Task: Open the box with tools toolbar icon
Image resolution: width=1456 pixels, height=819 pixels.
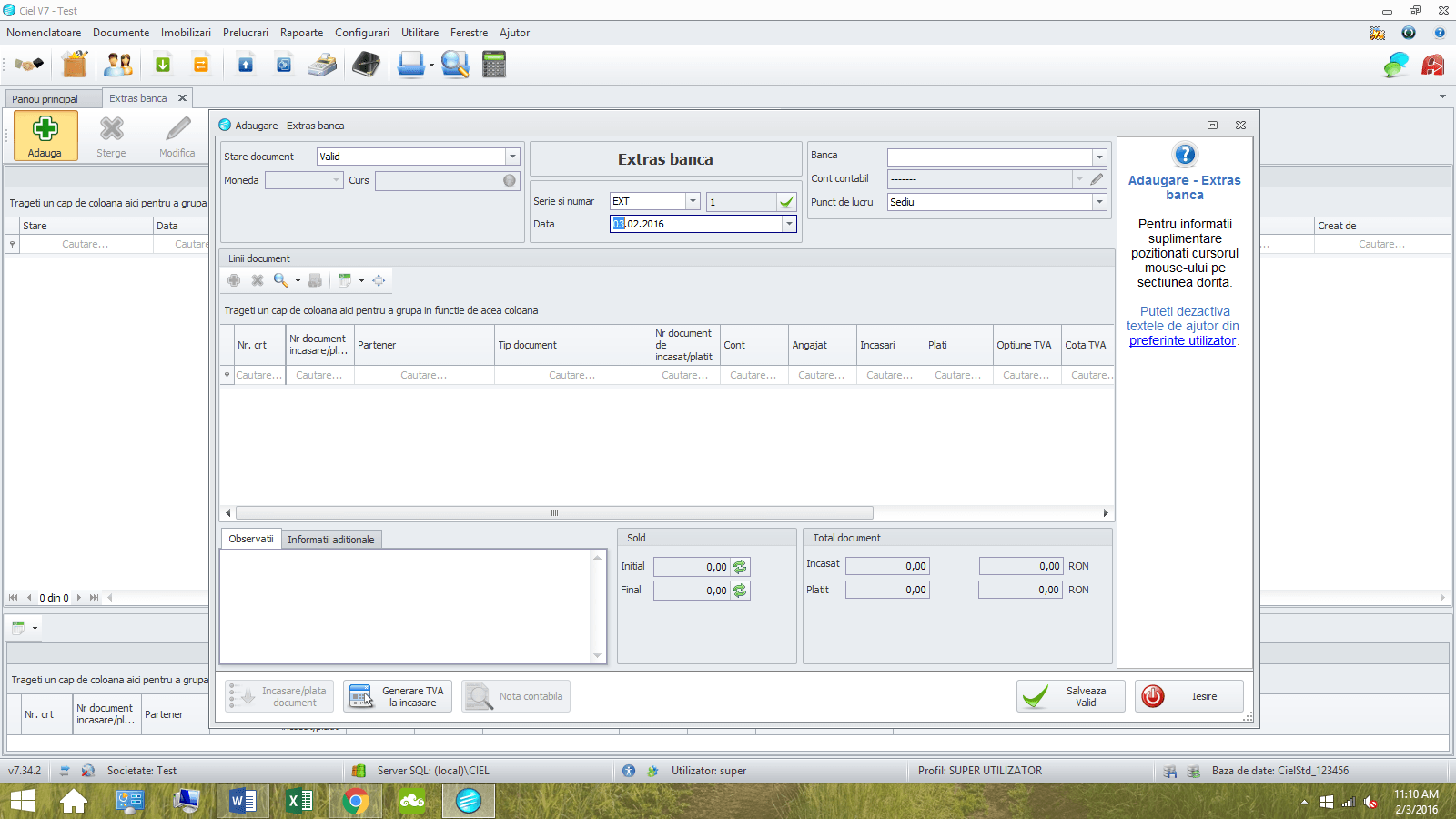Action: [75, 65]
